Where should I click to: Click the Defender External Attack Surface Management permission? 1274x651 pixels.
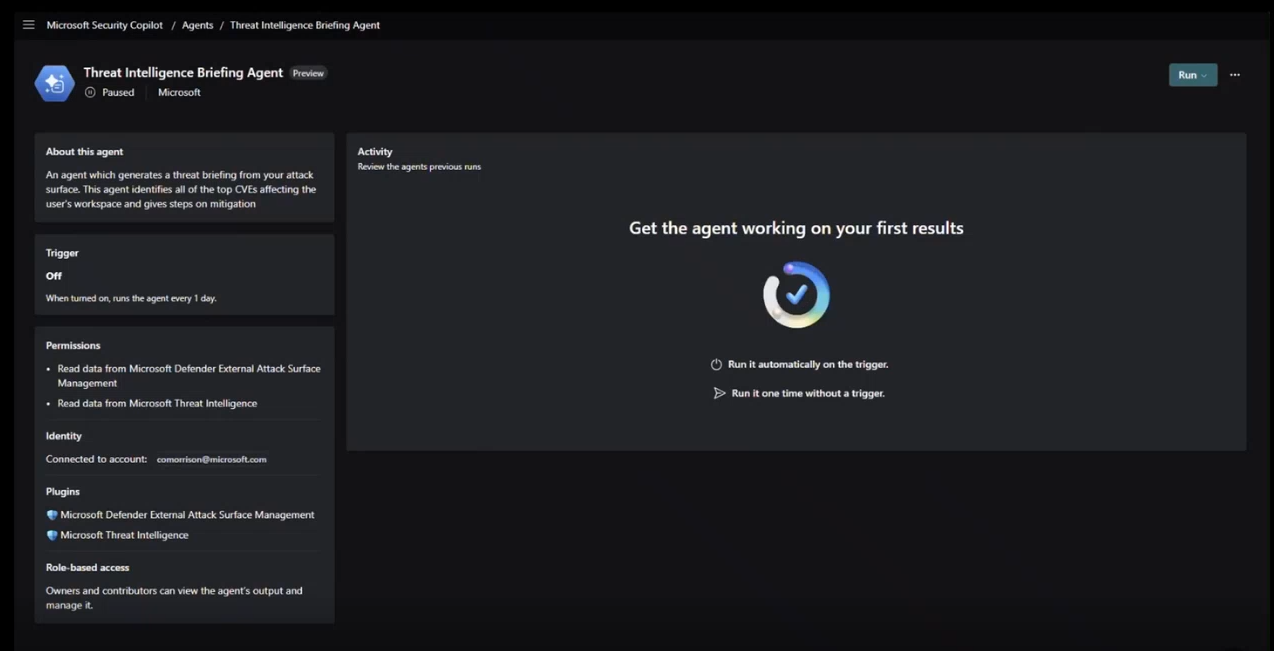(189, 376)
